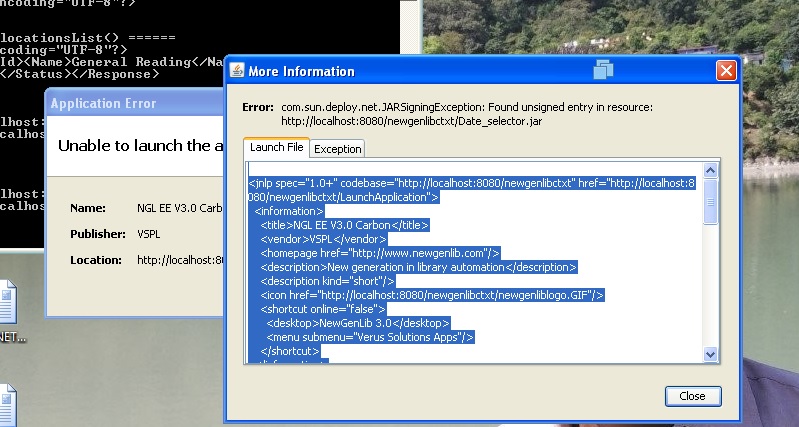Screen dimensions: 799x427
Task: Select the Launch File tab
Action: point(276,148)
